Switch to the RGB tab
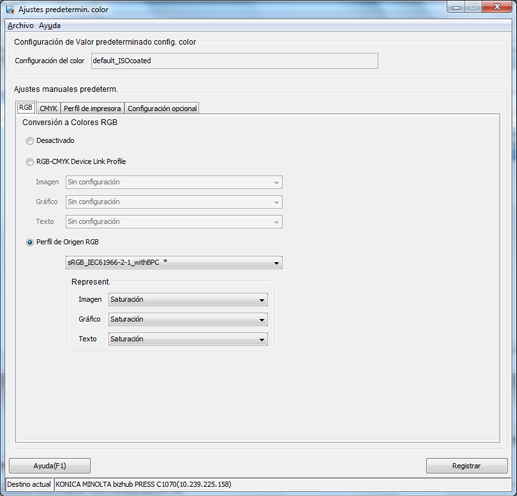Viewport: 517px width, 496px height. point(26,107)
